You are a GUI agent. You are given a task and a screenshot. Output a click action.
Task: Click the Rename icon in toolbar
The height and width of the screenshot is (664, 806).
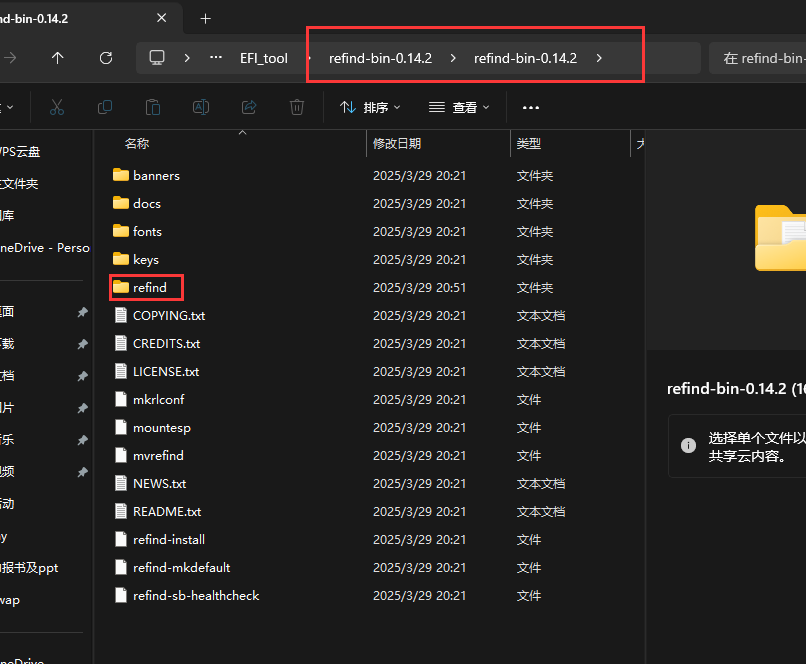(x=200, y=107)
